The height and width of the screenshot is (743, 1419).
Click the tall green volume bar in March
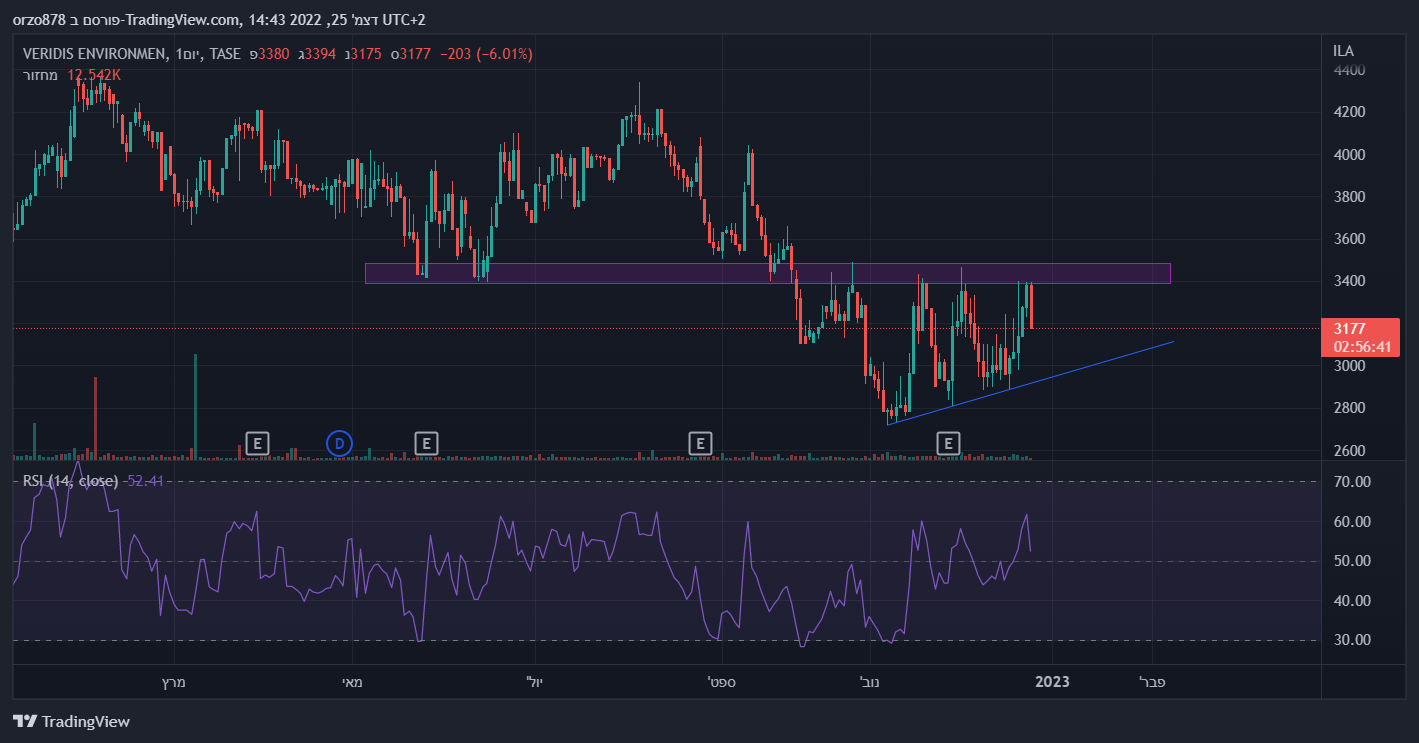(x=195, y=406)
